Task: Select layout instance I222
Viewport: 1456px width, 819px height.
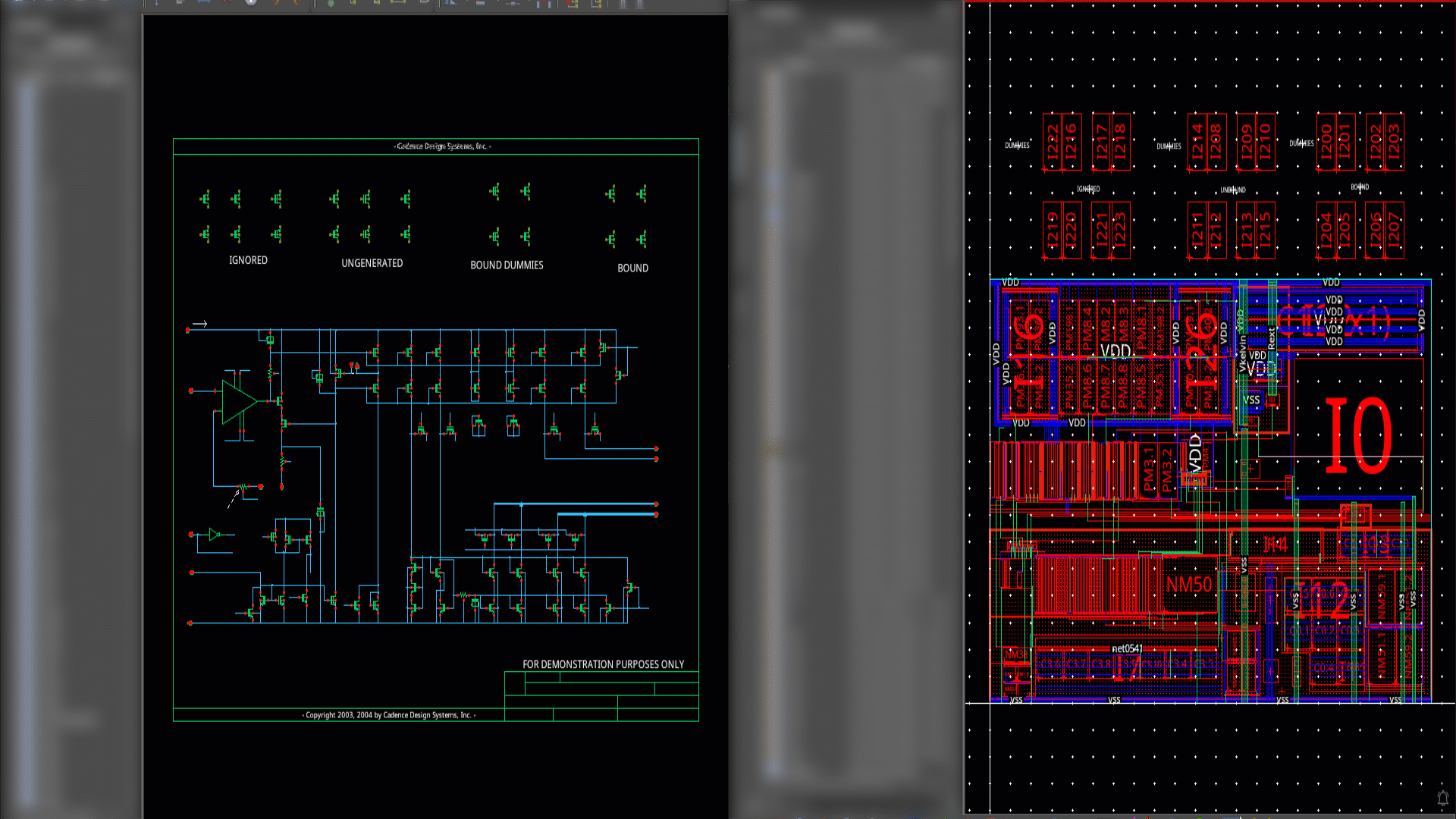Action: click(1052, 142)
